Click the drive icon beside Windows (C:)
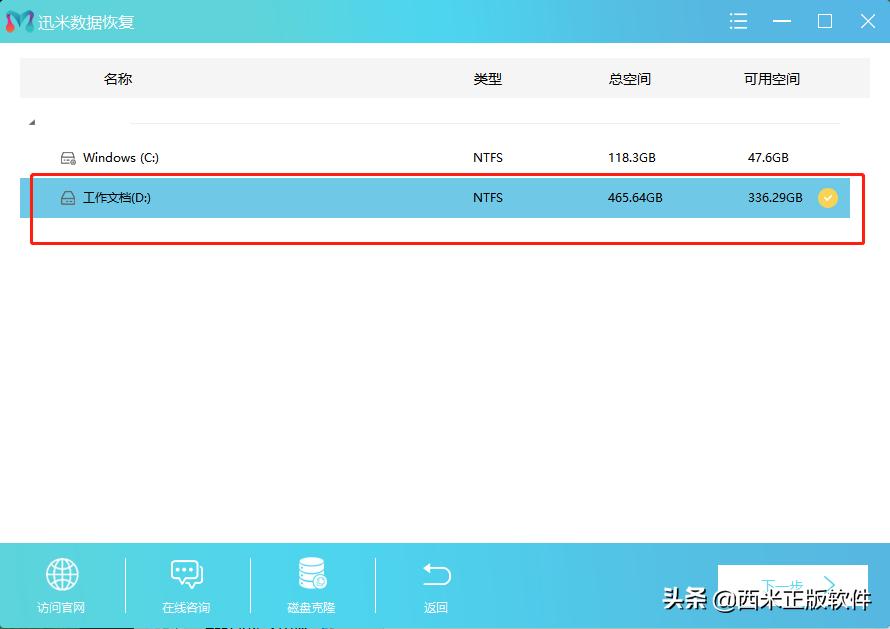Viewport: 890px width, 629px height. [x=67, y=157]
